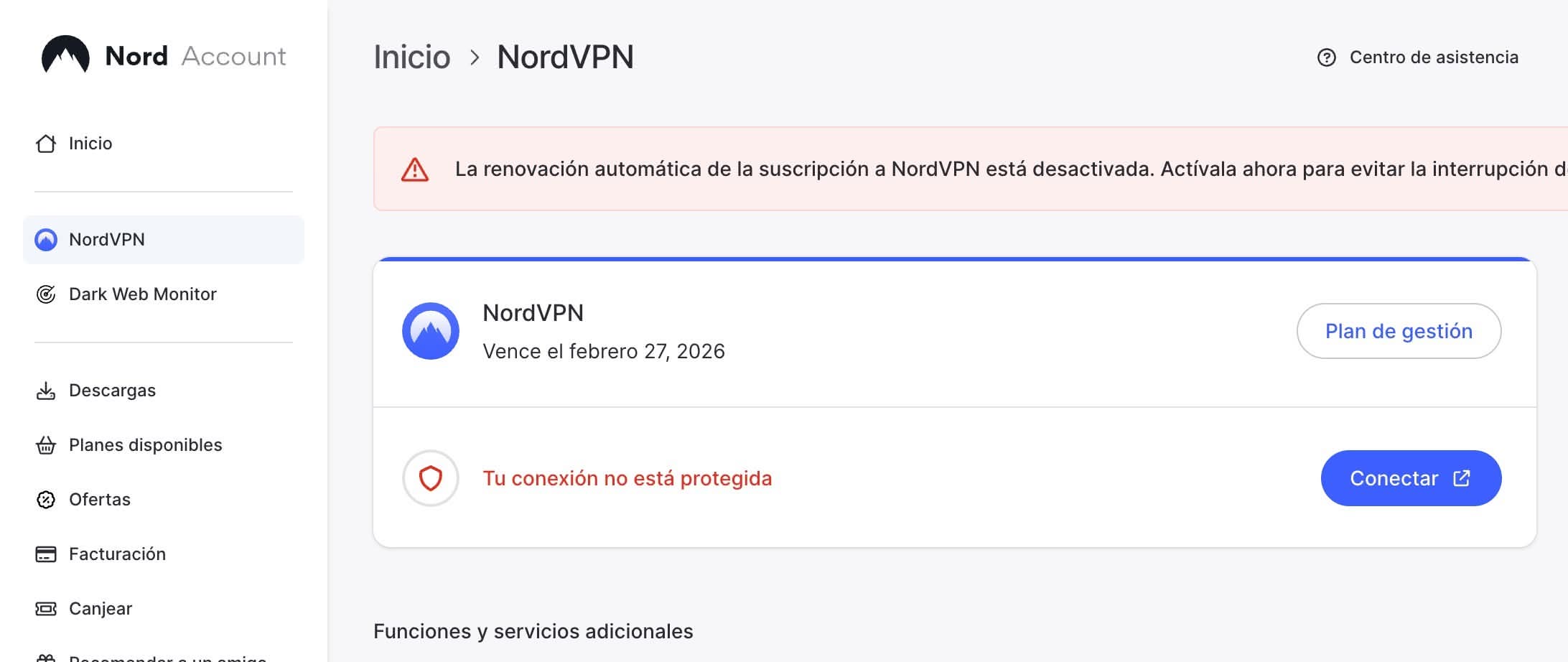Open the Centro de asistencia link

(x=1433, y=57)
